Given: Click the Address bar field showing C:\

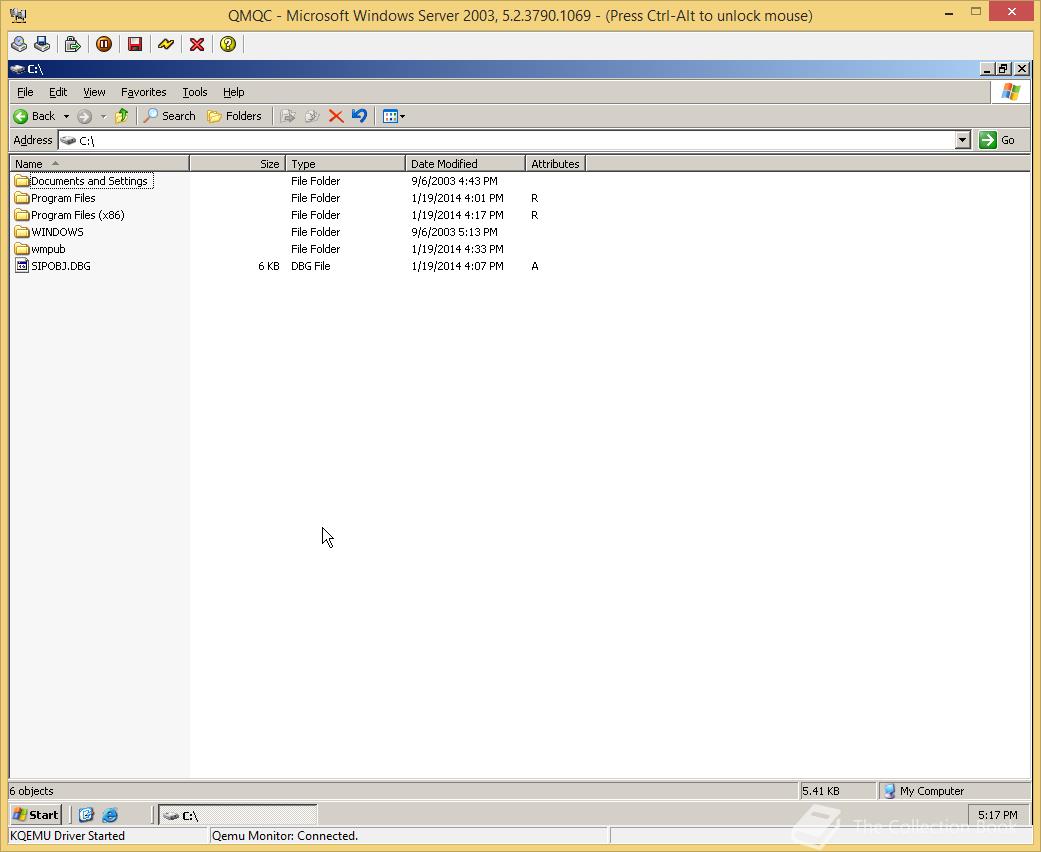Looking at the screenshot, I should [507, 140].
